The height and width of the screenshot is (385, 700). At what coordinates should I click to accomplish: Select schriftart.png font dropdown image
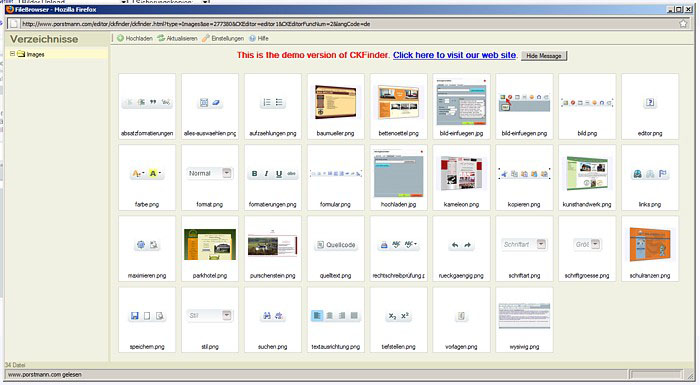click(524, 249)
